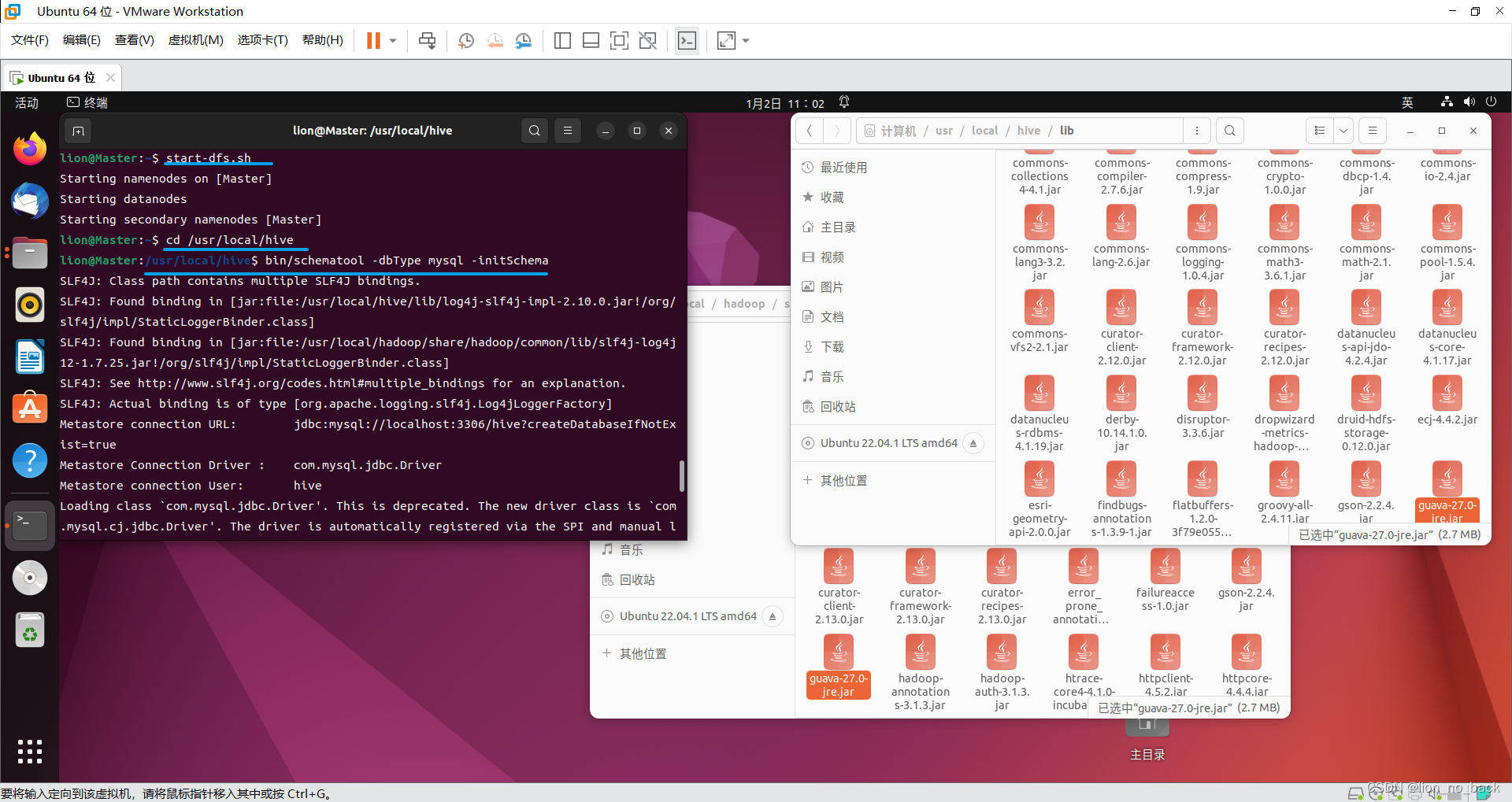Viewport: 1512px width, 802px height.
Task: Toggle list view in the lib file manager
Action: click(x=1320, y=131)
